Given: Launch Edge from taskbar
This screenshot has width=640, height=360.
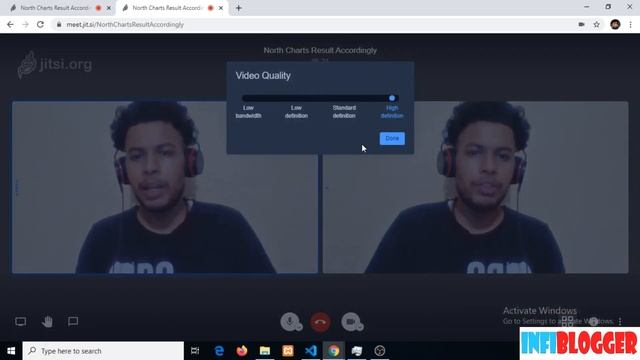Looking at the screenshot, I should pyautogui.click(x=219, y=351).
